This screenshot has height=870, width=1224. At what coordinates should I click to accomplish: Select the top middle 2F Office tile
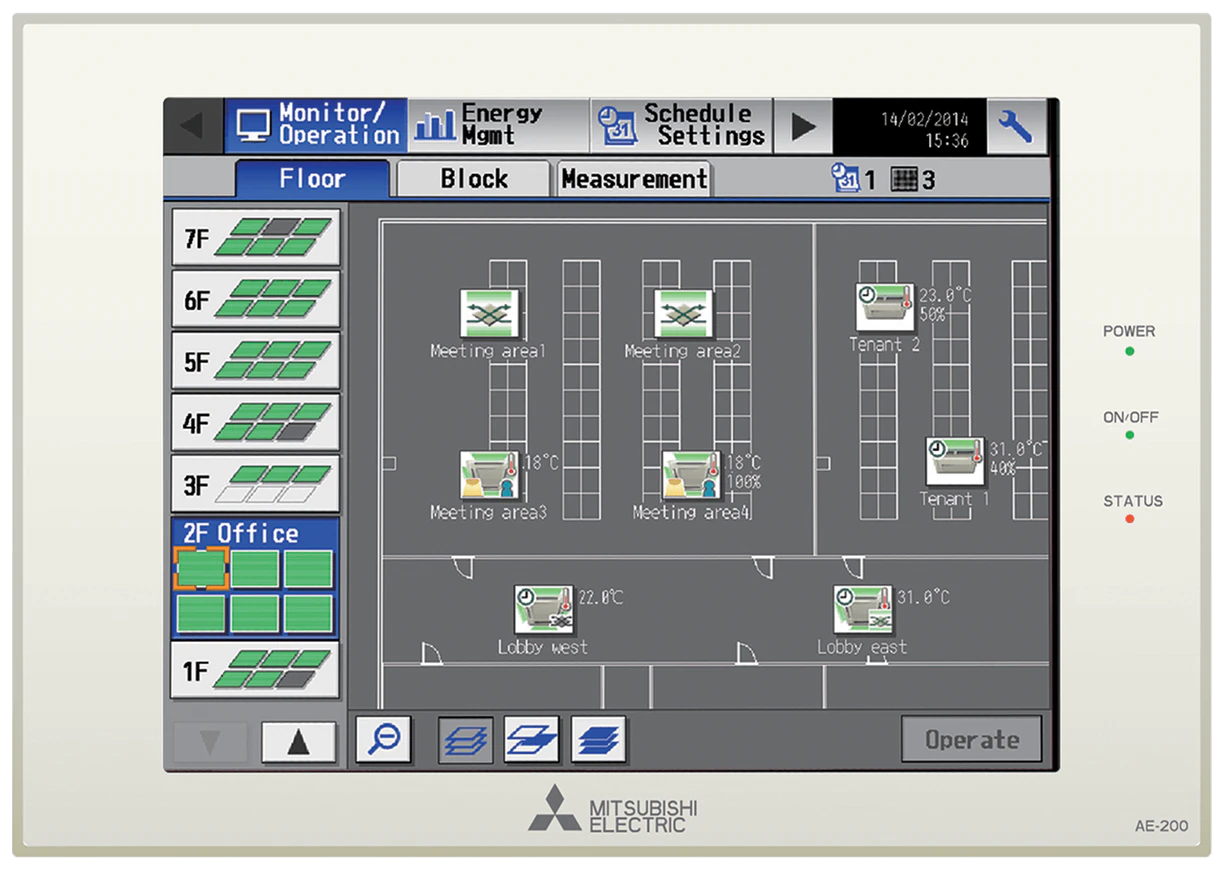tap(255, 568)
